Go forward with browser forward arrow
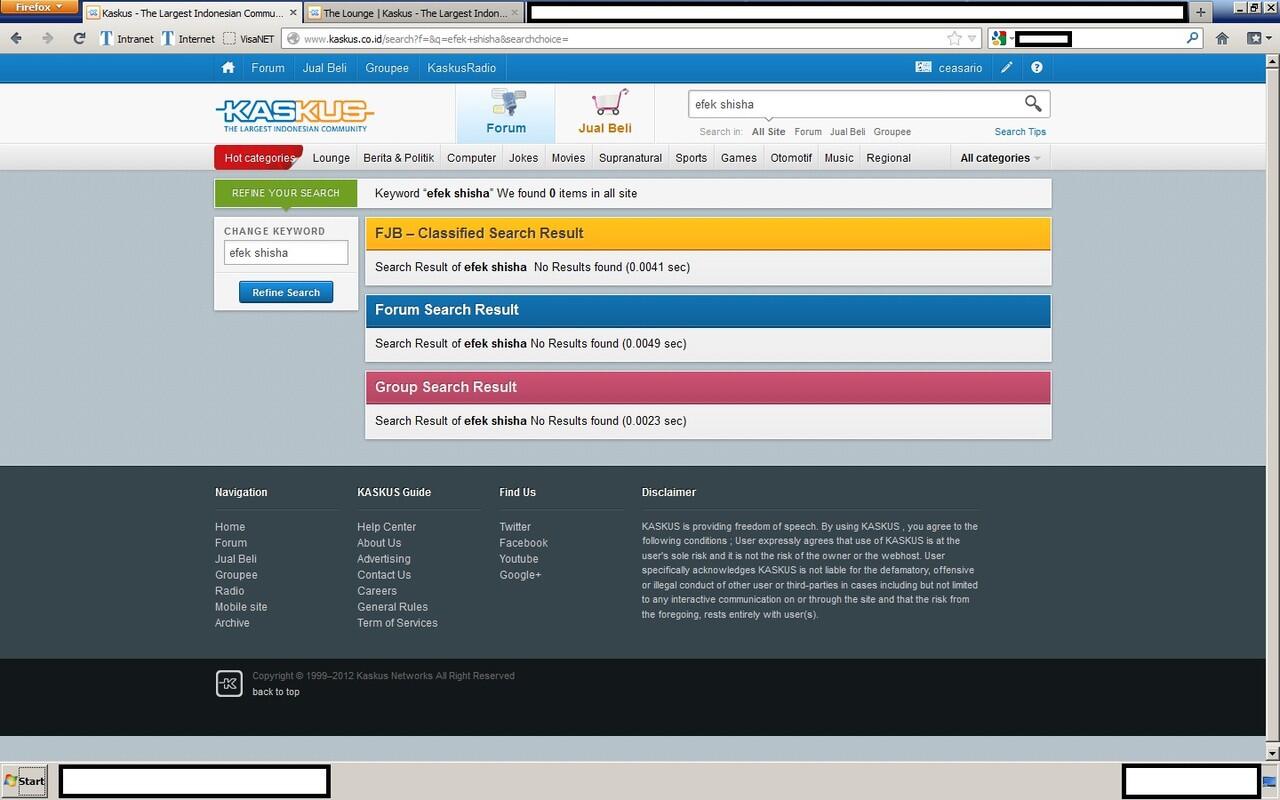Image resolution: width=1280 pixels, height=800 pixels. tap(47, 38)
